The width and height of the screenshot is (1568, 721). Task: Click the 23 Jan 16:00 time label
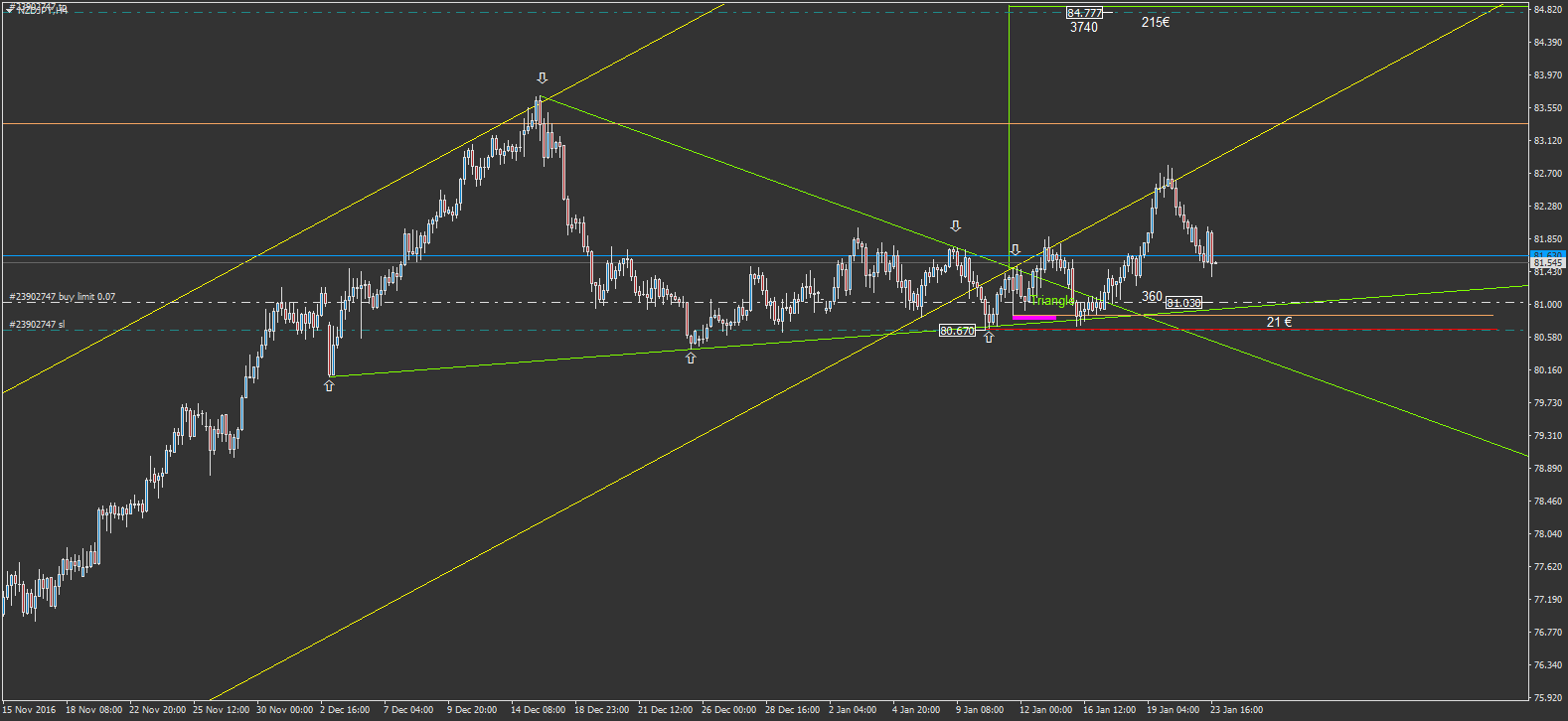coord(1236,710)
